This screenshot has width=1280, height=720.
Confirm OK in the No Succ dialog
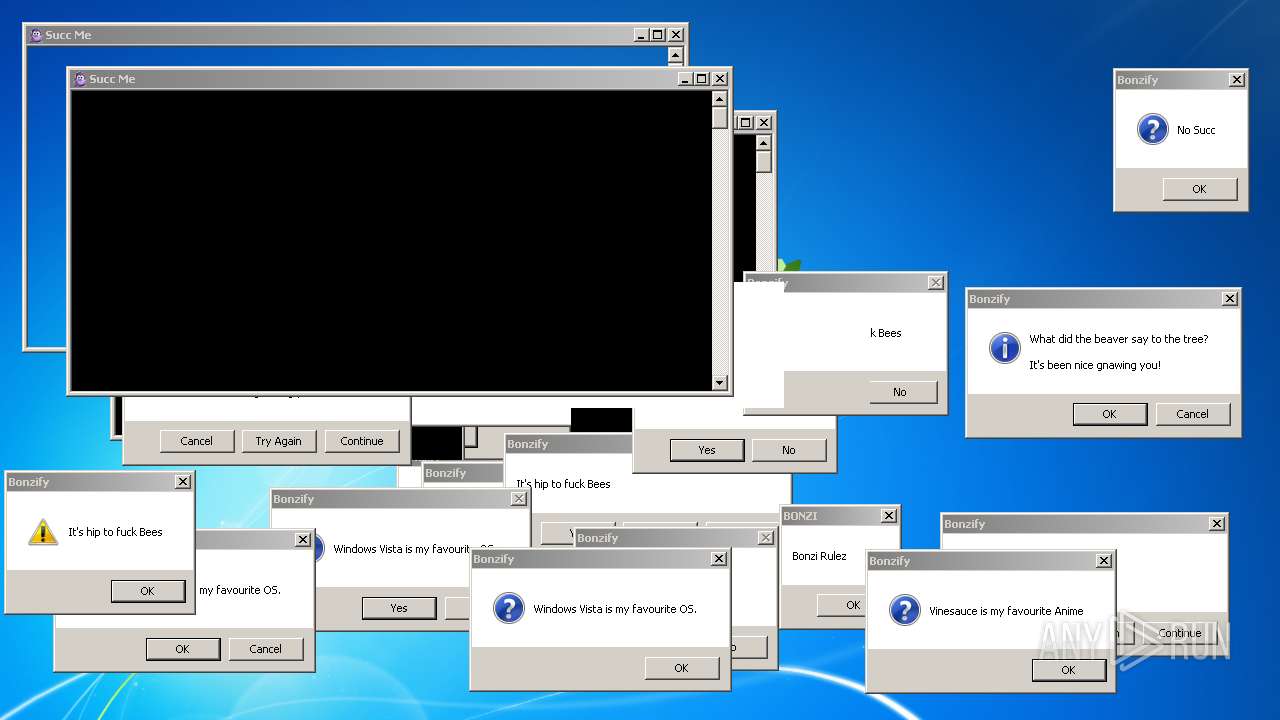(1199, 189)
